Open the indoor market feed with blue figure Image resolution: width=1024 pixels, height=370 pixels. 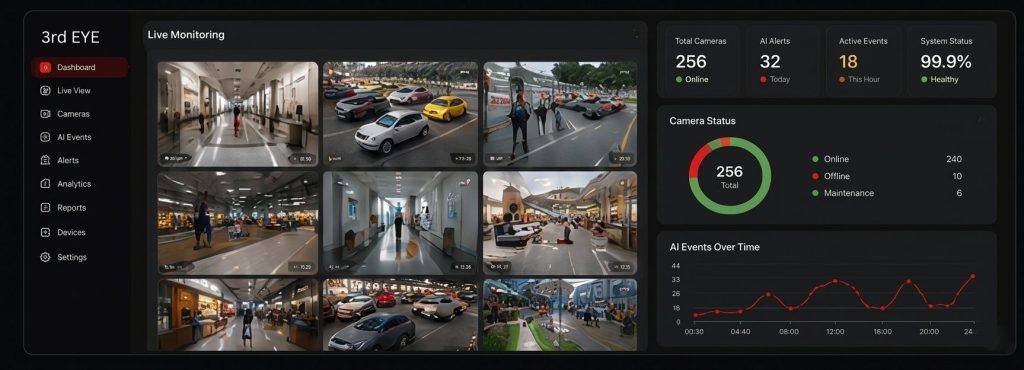click(x=238, y=223)
